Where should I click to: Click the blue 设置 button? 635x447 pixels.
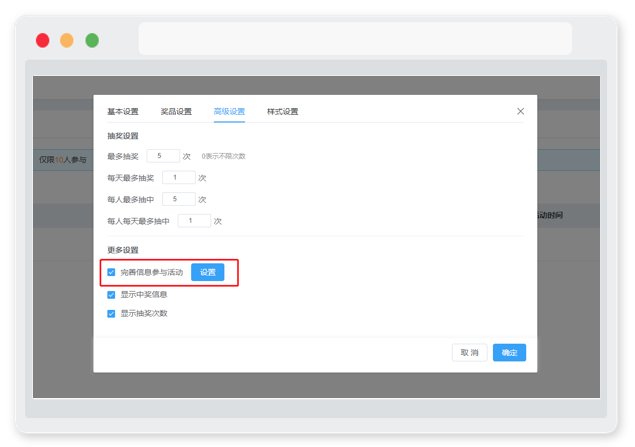(208, 272)
